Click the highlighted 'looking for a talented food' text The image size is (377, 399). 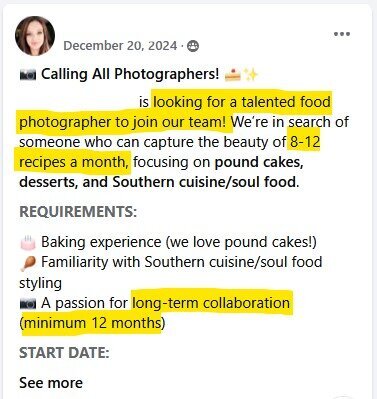pos(242,102)
